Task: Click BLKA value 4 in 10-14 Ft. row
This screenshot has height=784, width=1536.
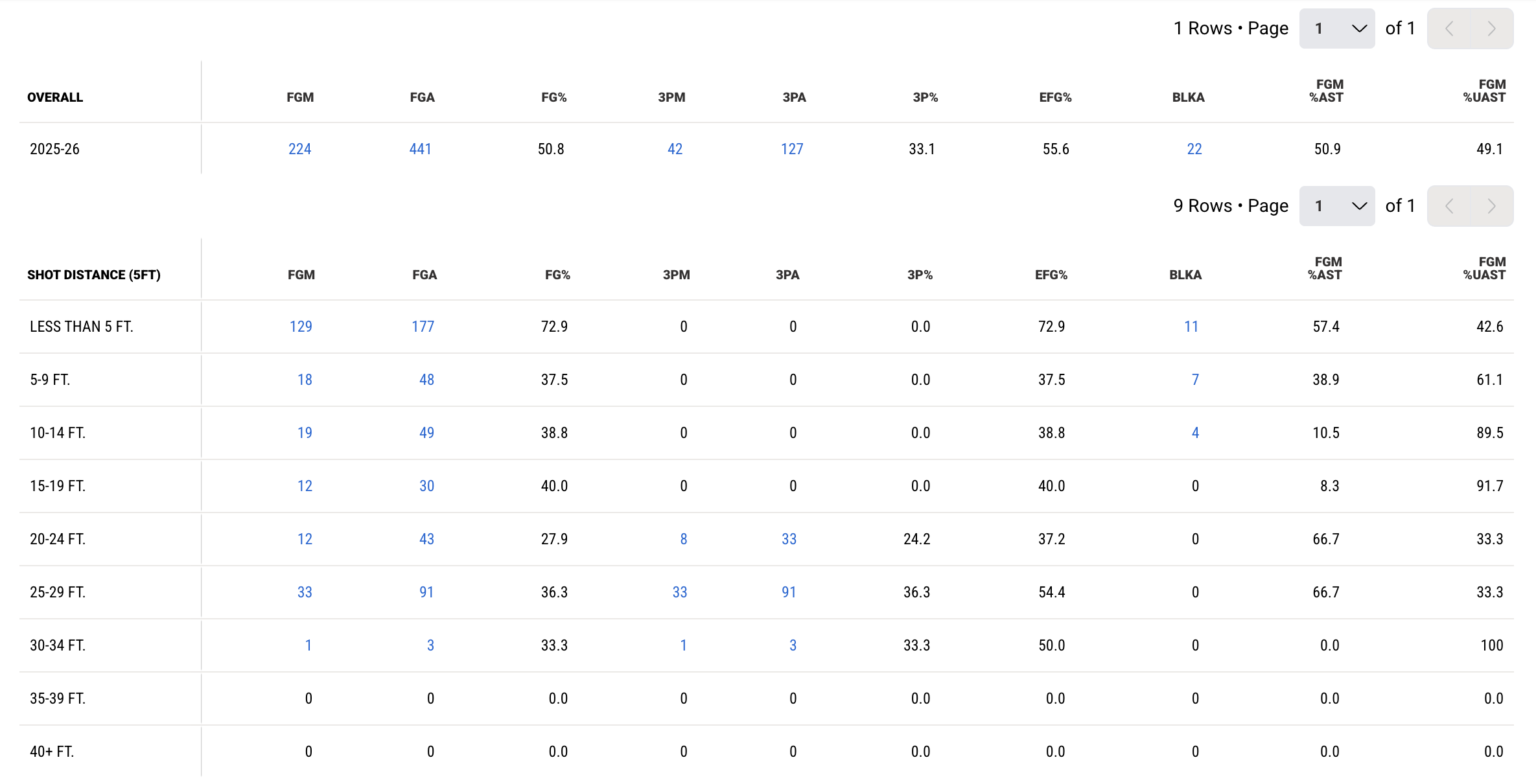Action: (1195, 433)
